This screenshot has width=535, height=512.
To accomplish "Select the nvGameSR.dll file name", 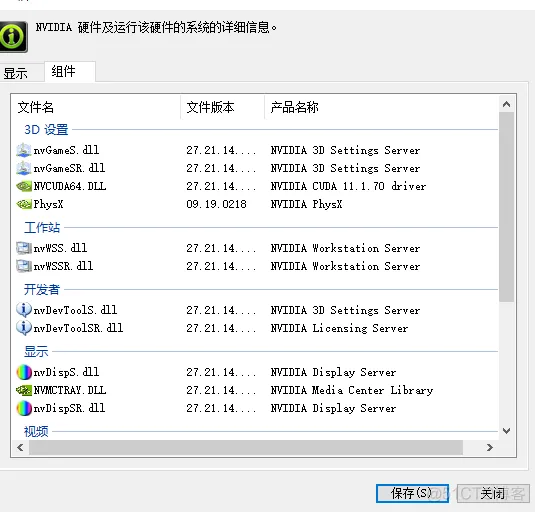I will [69, 168].
